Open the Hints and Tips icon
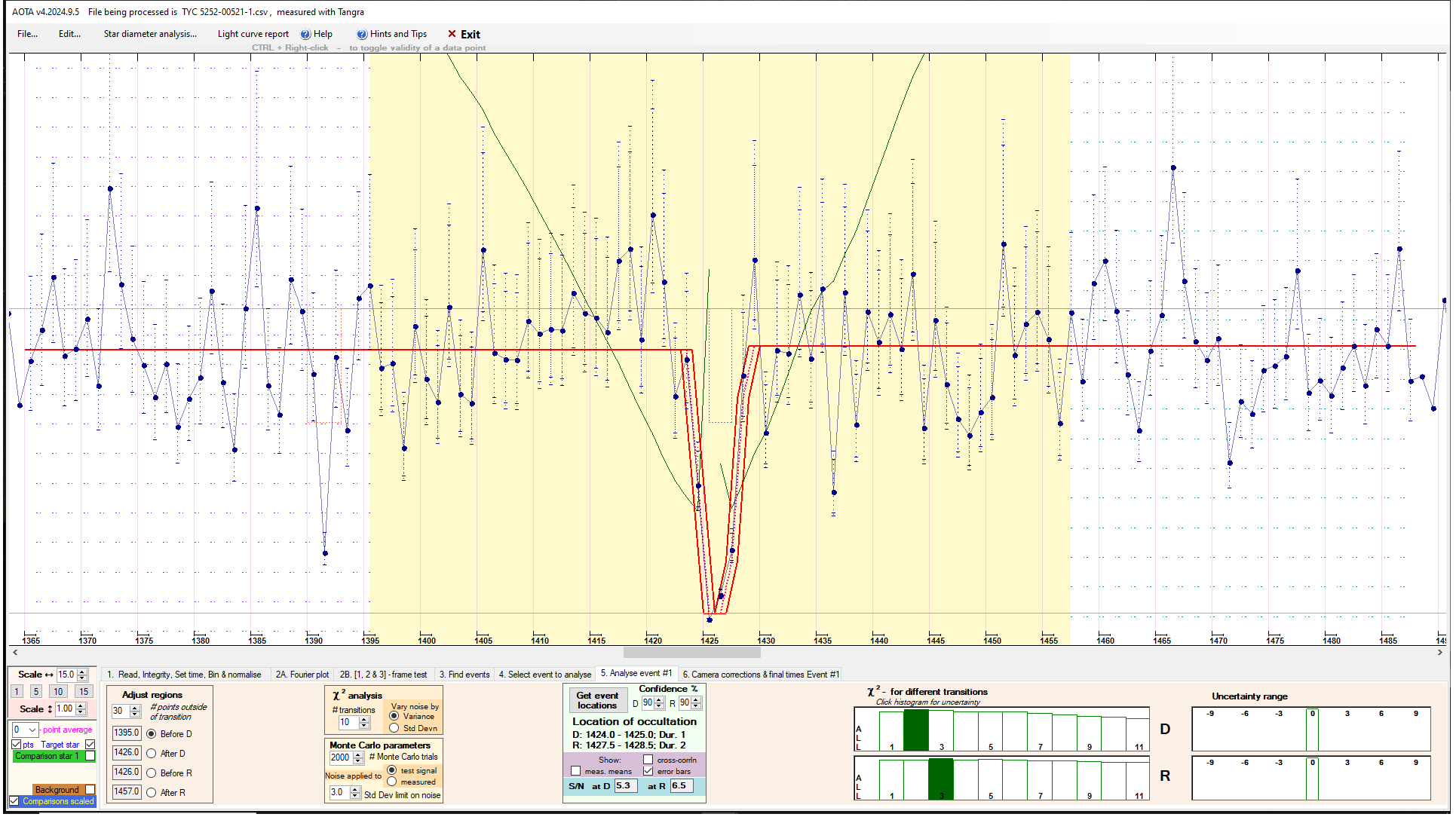This screenshot has height=817, width=1456. pos(362,34)
